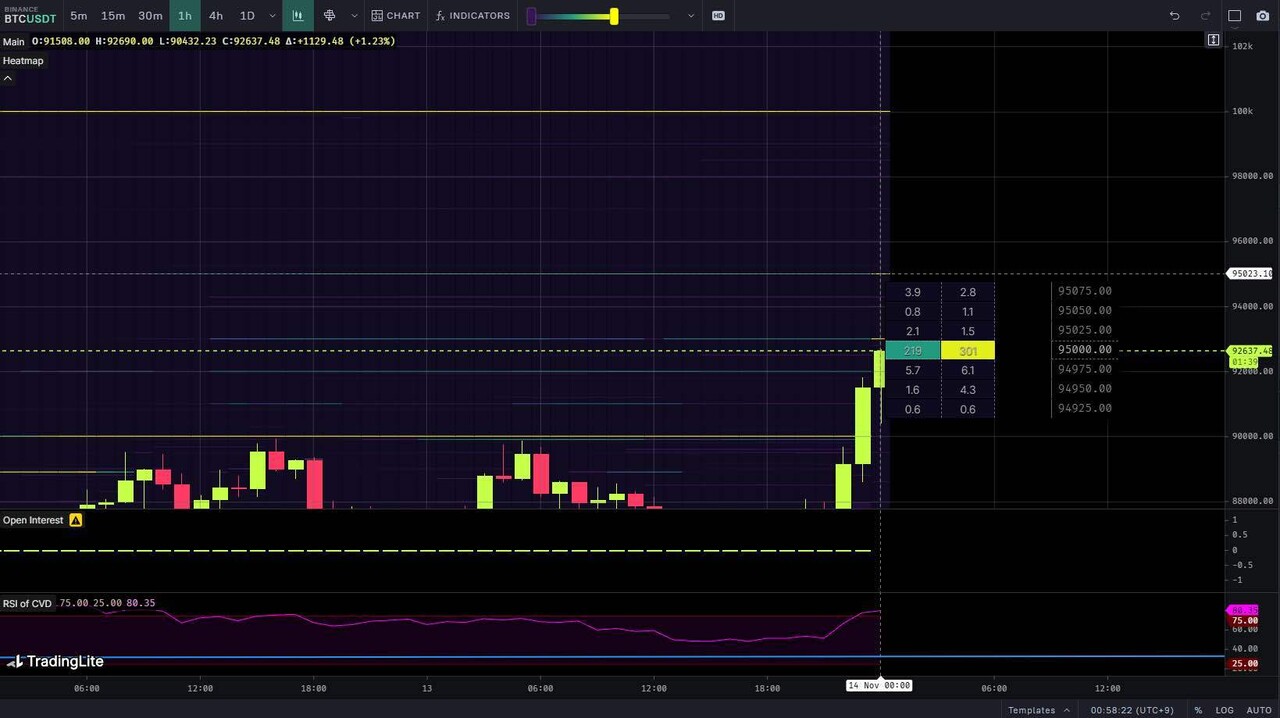The height and width of the screenshot is (718, 1280).
Task: Click the BTCUSDT symbol selector
Action: coord(30,16)
